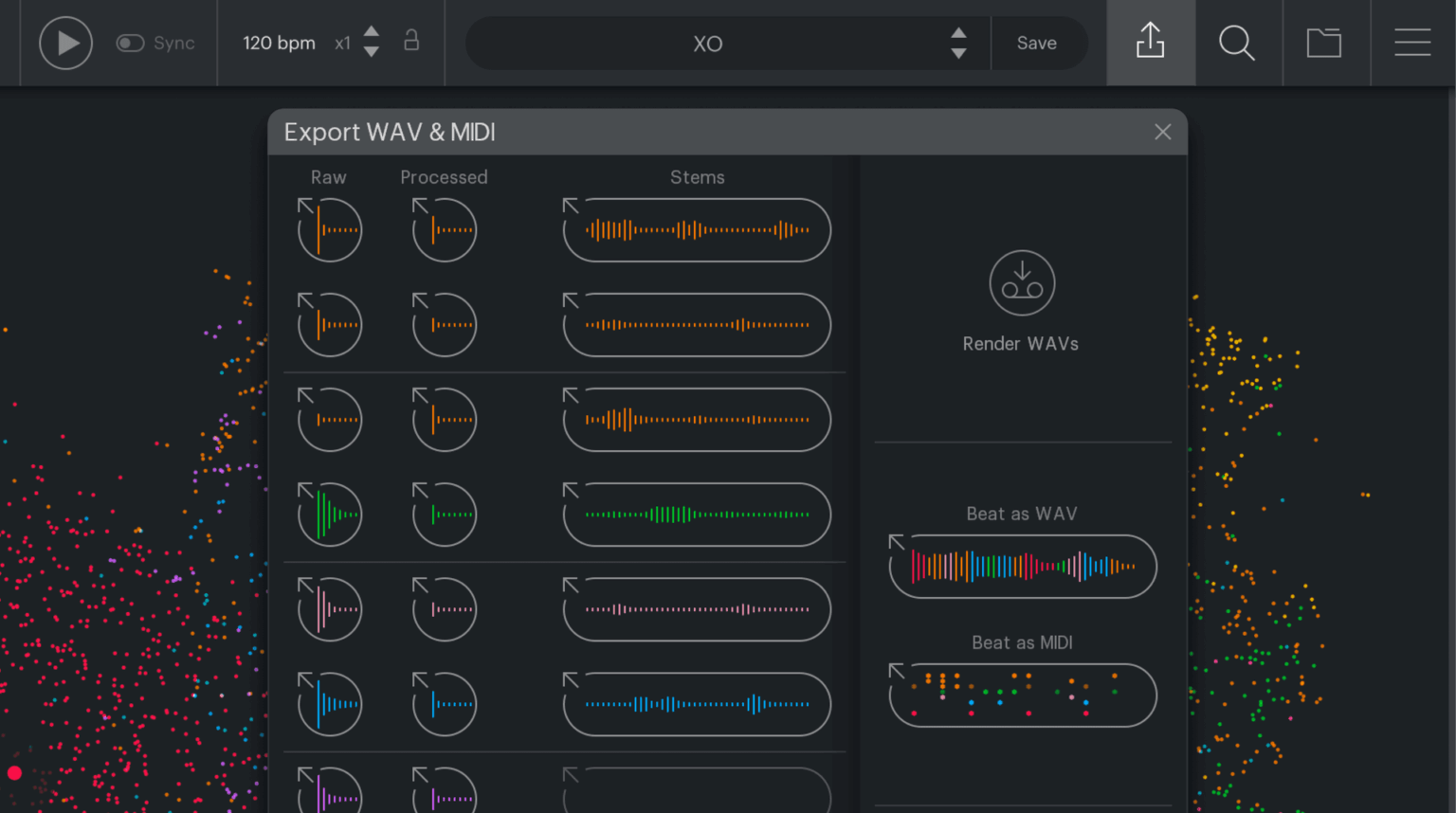Screen dimensions: 1456x813
Task: Select the raw orange kick waveform circle
Action: click(329, 228)
